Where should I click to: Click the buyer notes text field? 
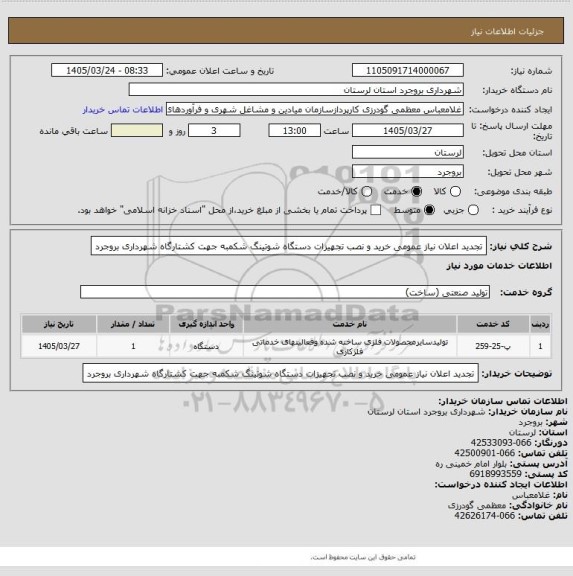(281, 373)
